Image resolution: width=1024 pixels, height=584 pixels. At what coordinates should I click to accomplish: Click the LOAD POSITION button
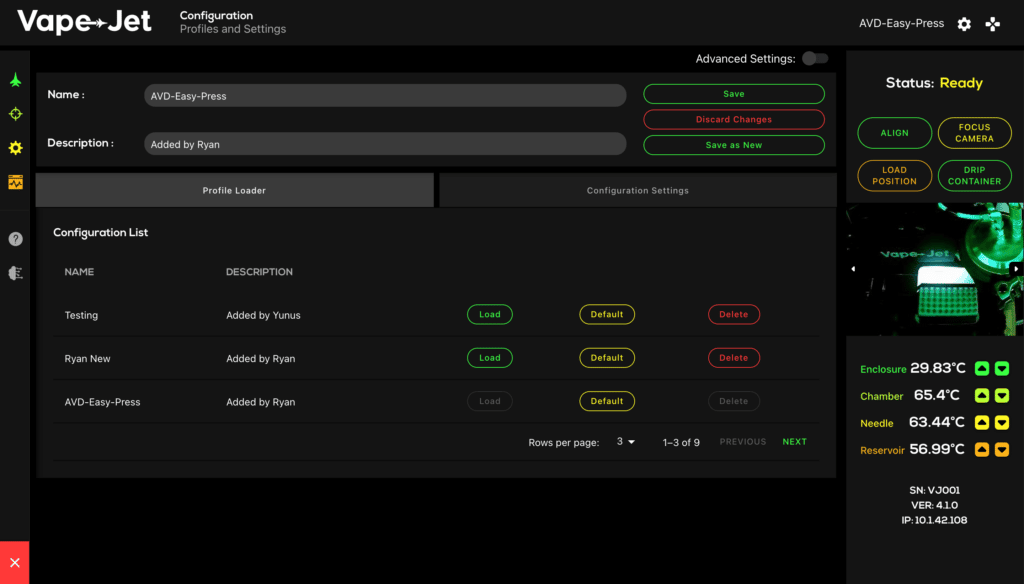click(895, 176)
